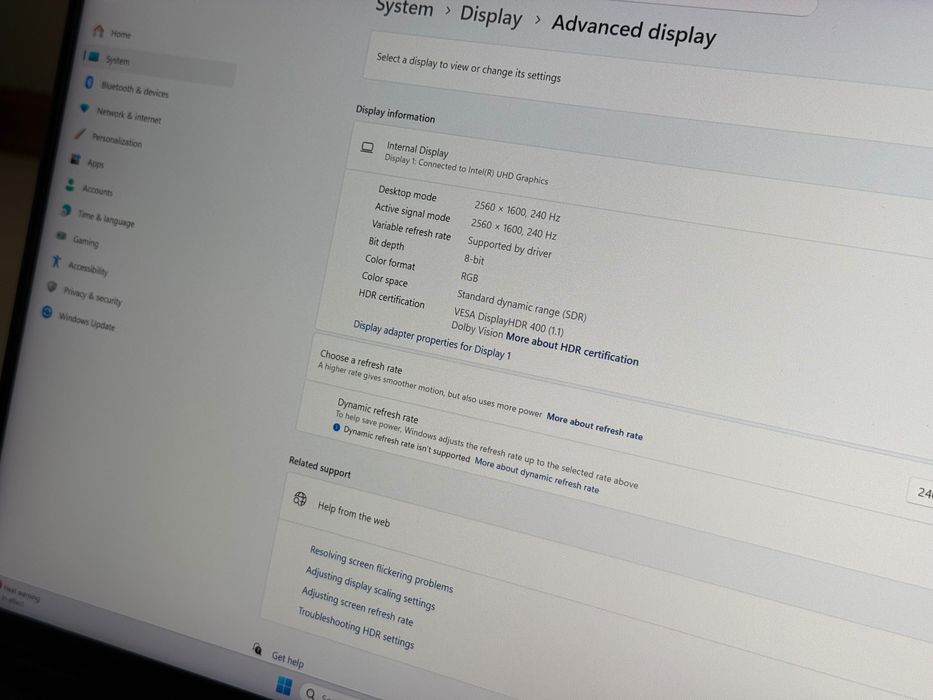Open Adjusting display scaling settings link
Viewport: 933px width, 700px height.
click(371, 587)
